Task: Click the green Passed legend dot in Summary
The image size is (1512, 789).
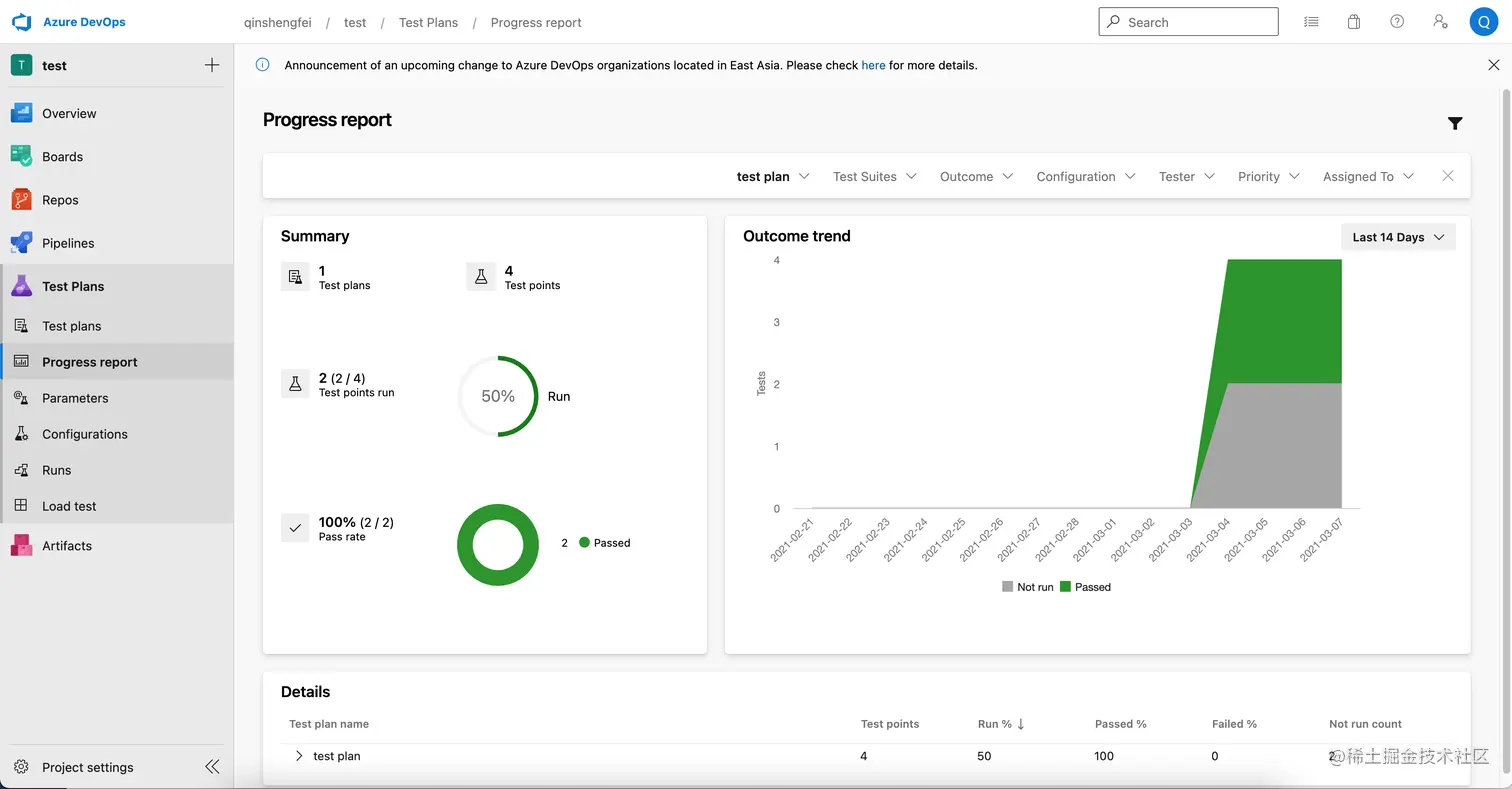Action: (584, 543)
